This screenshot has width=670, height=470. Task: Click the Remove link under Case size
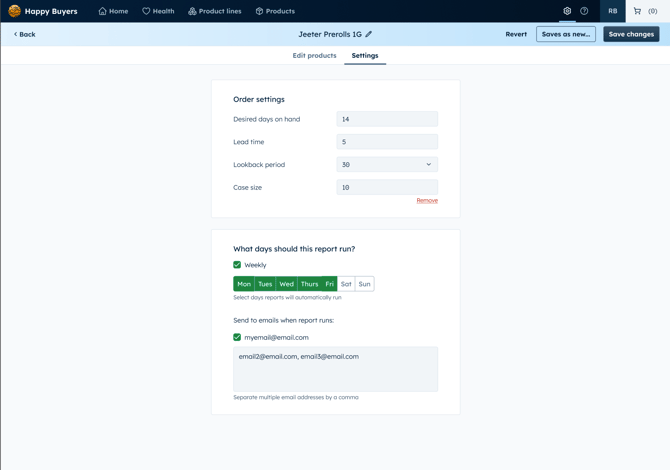click(427, 200)
